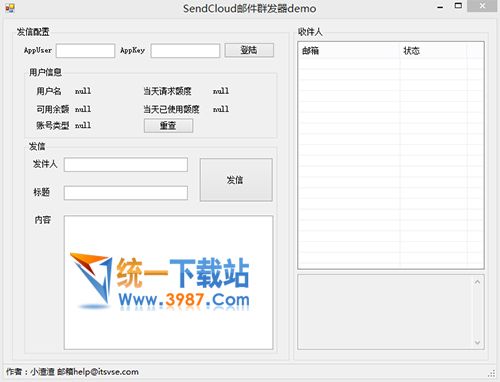The width and height of the screenshot is (500, 382).
Task: Click the window resize grip icon
Action: click(492, 373)
